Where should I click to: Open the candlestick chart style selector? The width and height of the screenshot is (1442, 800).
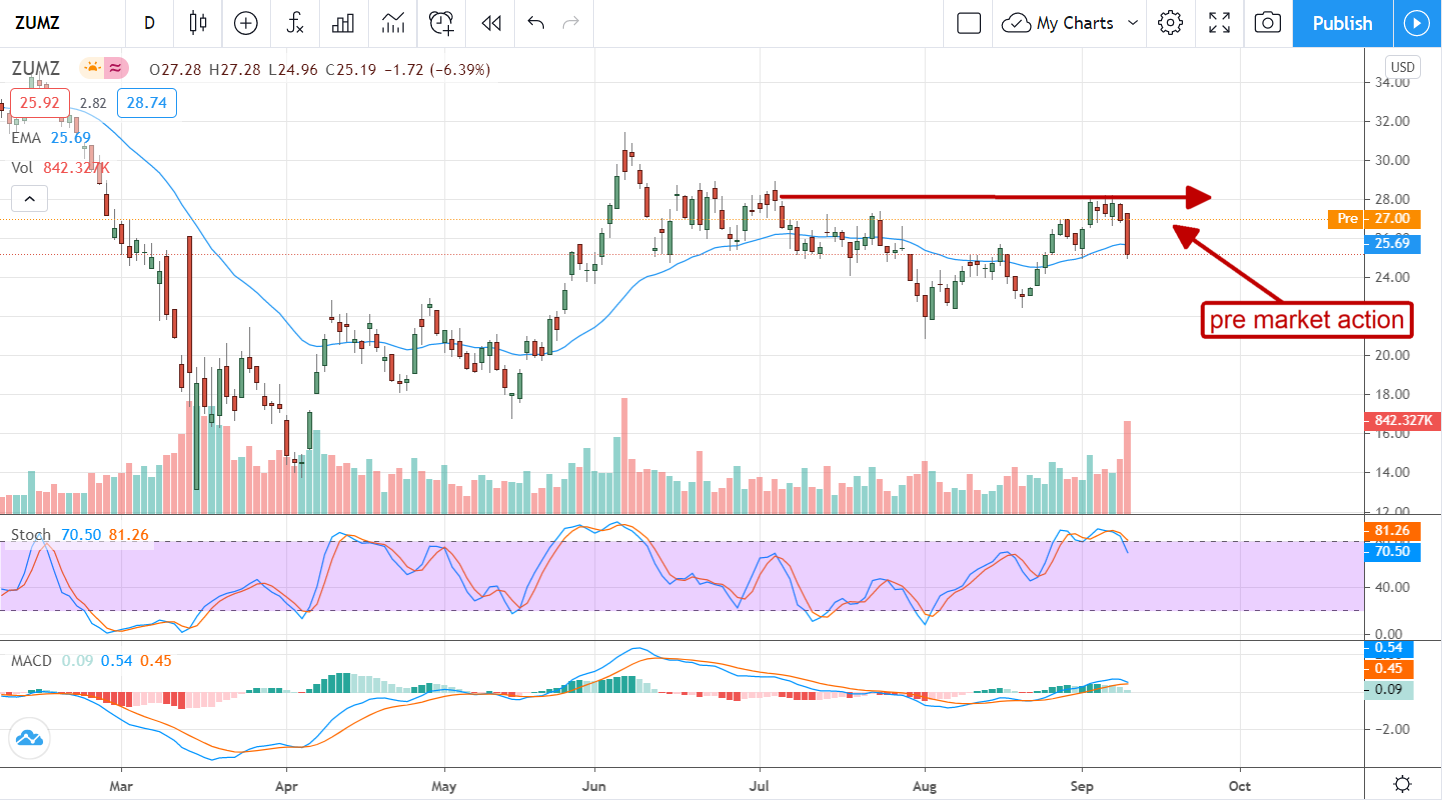tap(196, 23)
